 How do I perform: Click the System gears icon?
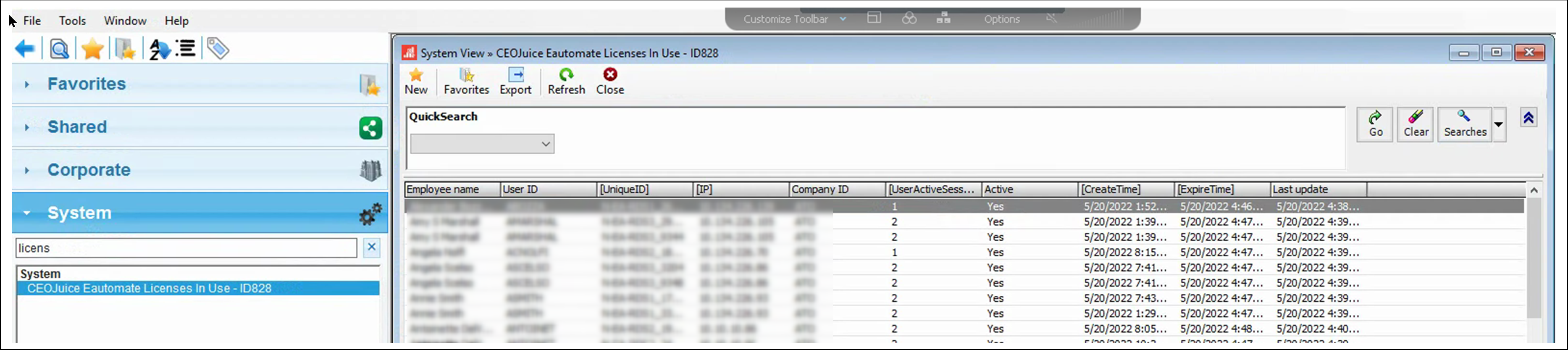[x=370, y=213]
